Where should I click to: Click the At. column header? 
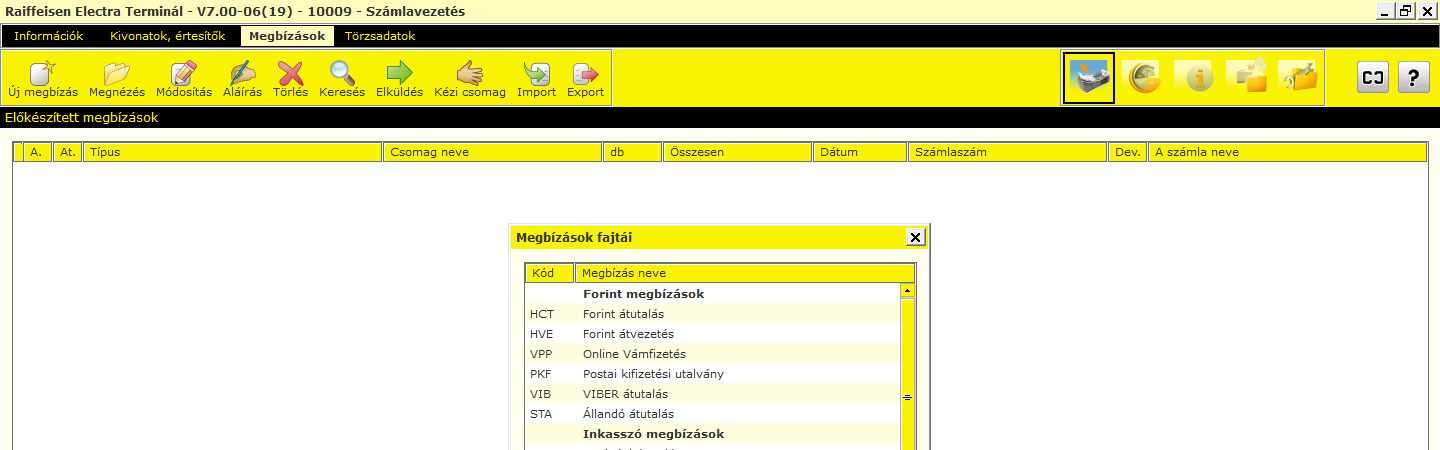click(x=67, y=152)
